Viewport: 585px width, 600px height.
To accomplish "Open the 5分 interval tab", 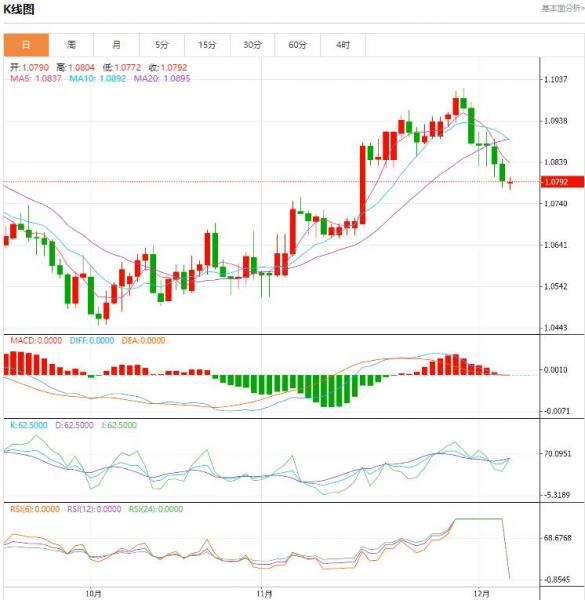I will click(162, 45).
